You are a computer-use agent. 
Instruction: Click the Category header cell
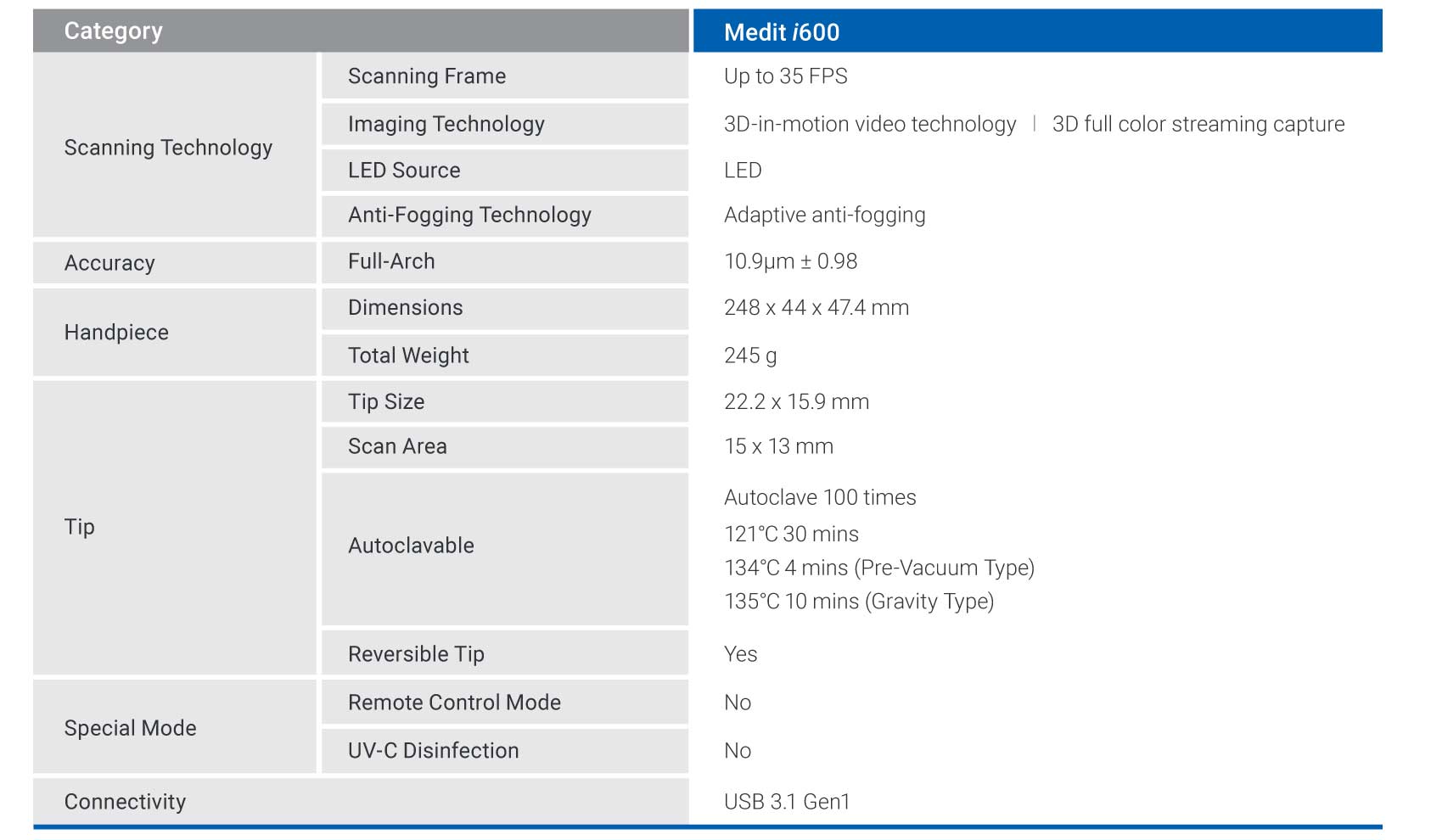(361, 31)
